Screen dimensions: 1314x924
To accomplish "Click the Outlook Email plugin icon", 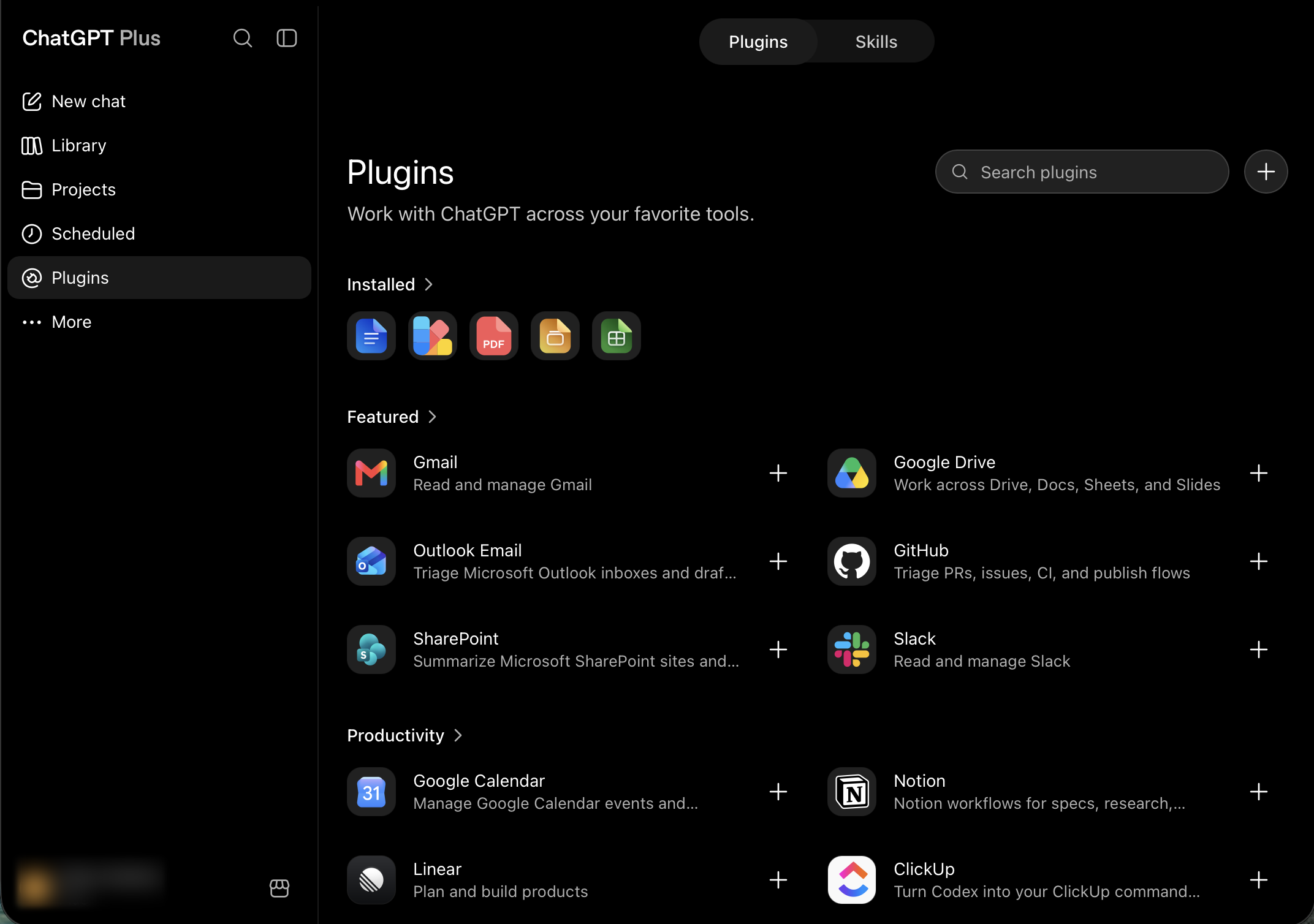I will click(x=371, y=561).
